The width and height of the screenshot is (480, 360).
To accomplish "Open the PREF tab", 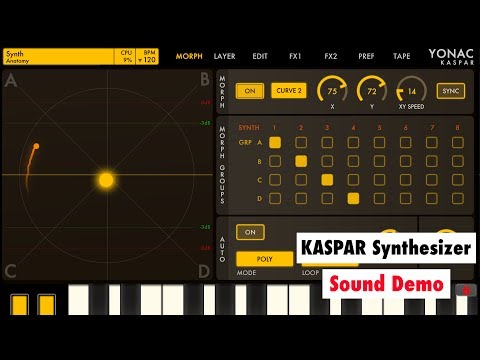I will (366, 56).
